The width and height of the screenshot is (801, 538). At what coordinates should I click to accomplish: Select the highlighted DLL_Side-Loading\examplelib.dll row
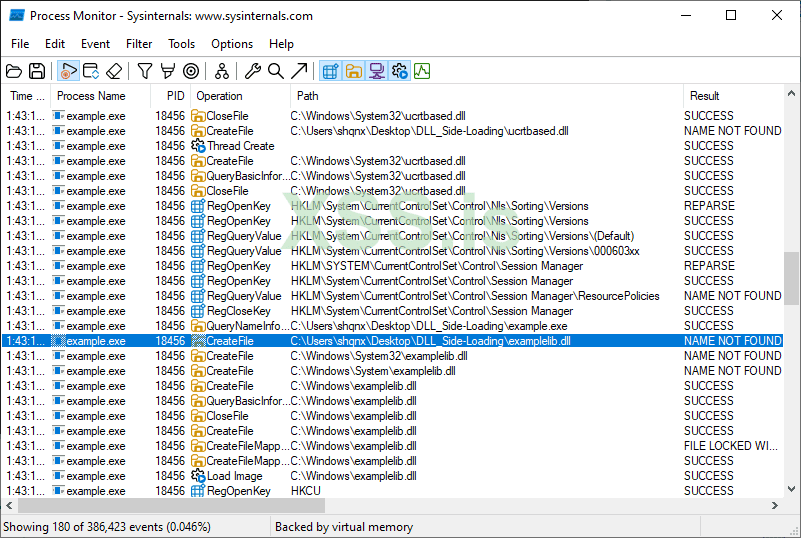[x=392, y=341]
